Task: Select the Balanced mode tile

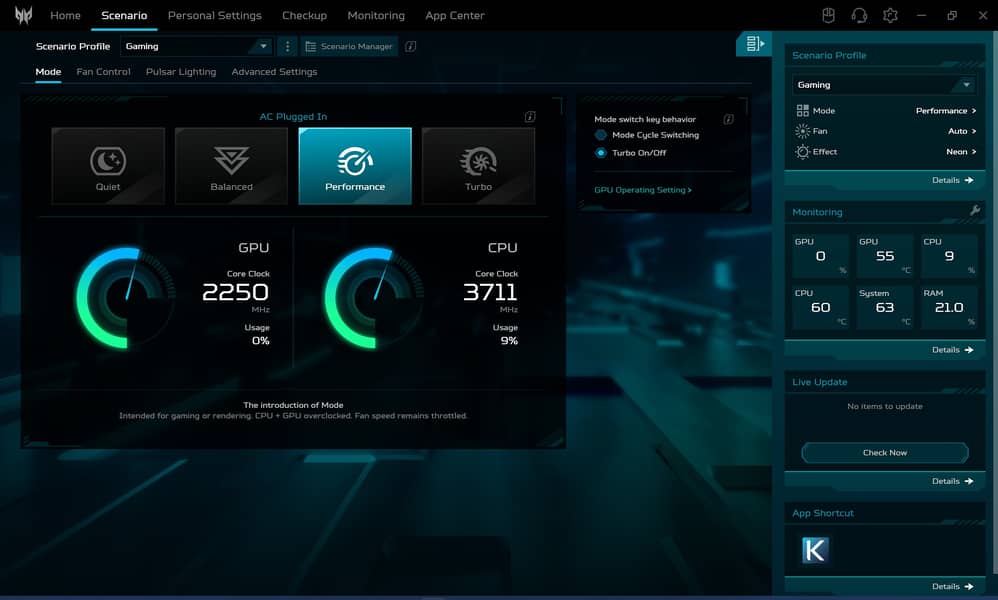Action: click(231, 166)
